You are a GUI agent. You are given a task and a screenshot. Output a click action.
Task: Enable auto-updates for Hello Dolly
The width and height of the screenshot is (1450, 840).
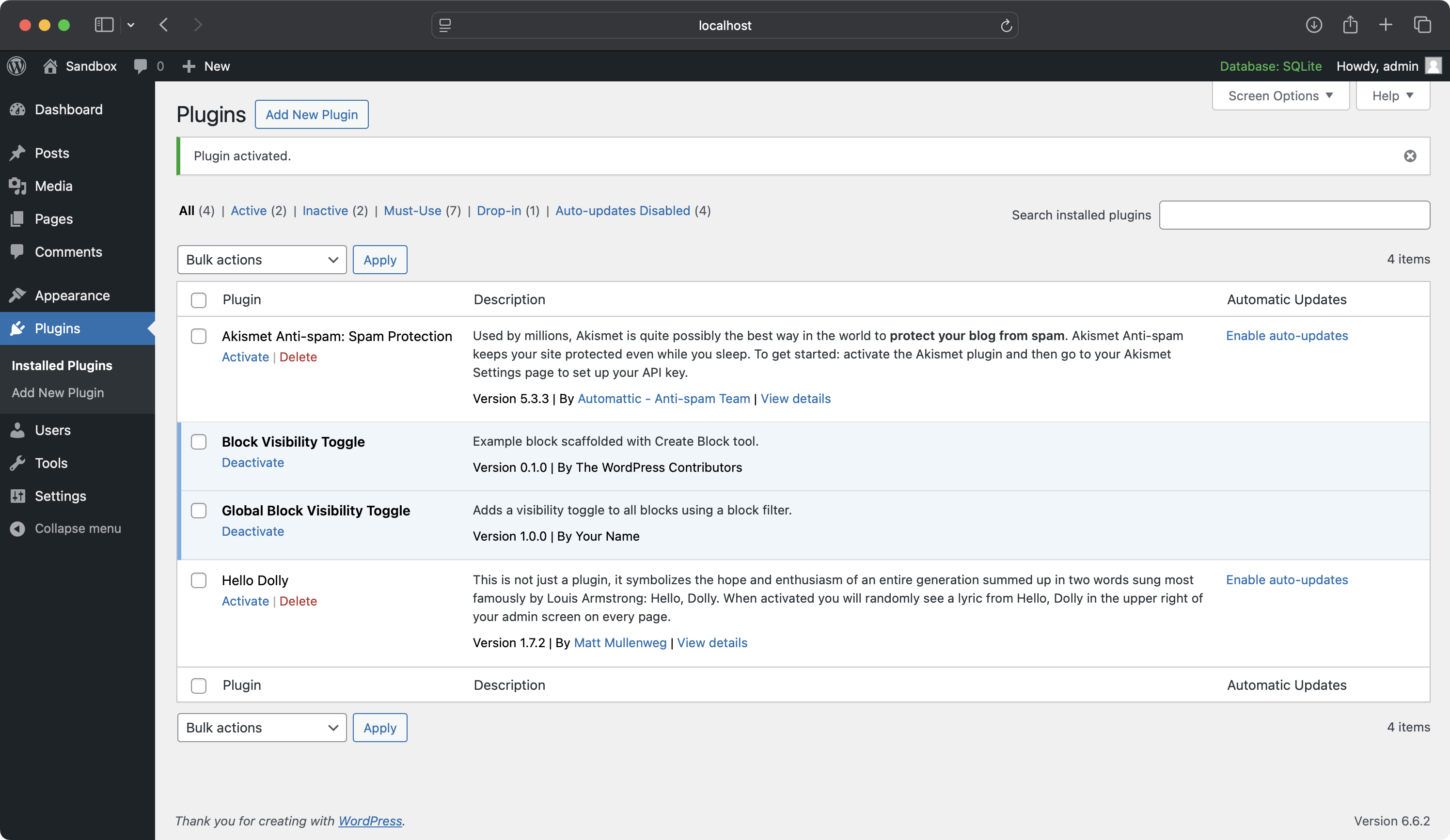click(x=1287, y=579)
